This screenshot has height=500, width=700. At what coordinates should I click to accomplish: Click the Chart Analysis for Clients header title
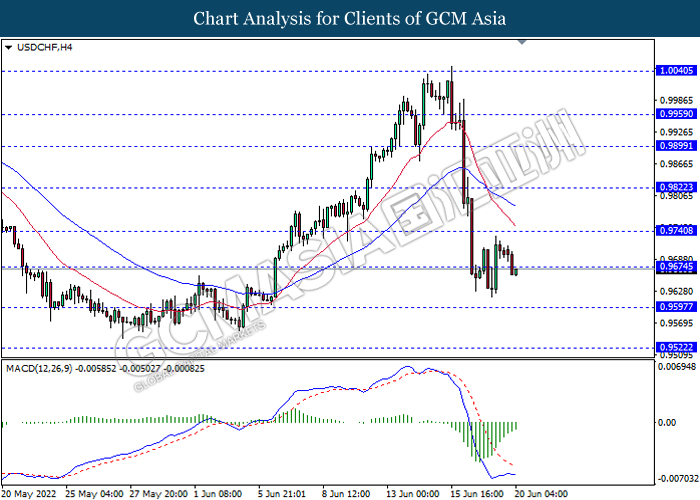click(350, 19)
